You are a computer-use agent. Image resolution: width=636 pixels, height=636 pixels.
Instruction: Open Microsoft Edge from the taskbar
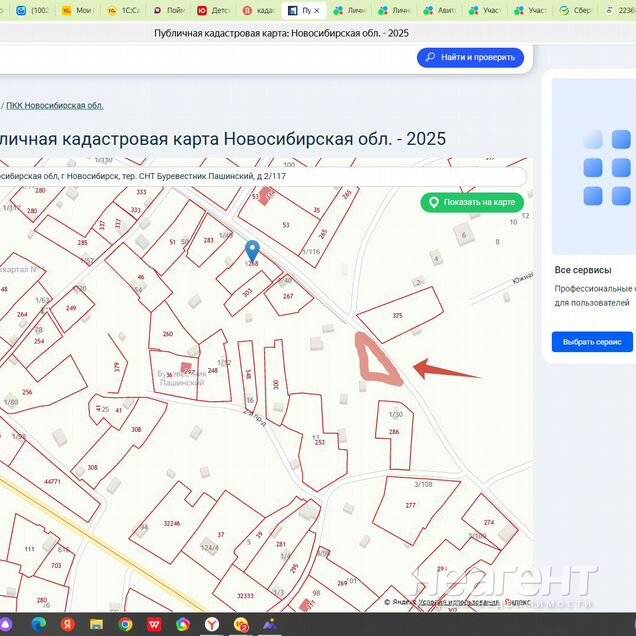[x=39, y=624]
